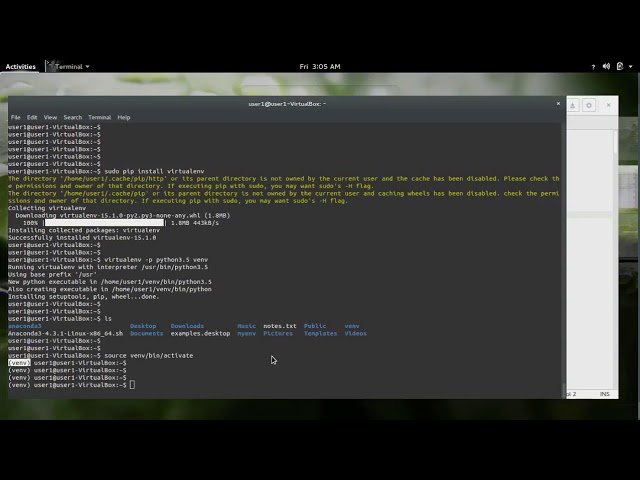Open the Edit menu in terminal
640x480 pixels.
32,117
